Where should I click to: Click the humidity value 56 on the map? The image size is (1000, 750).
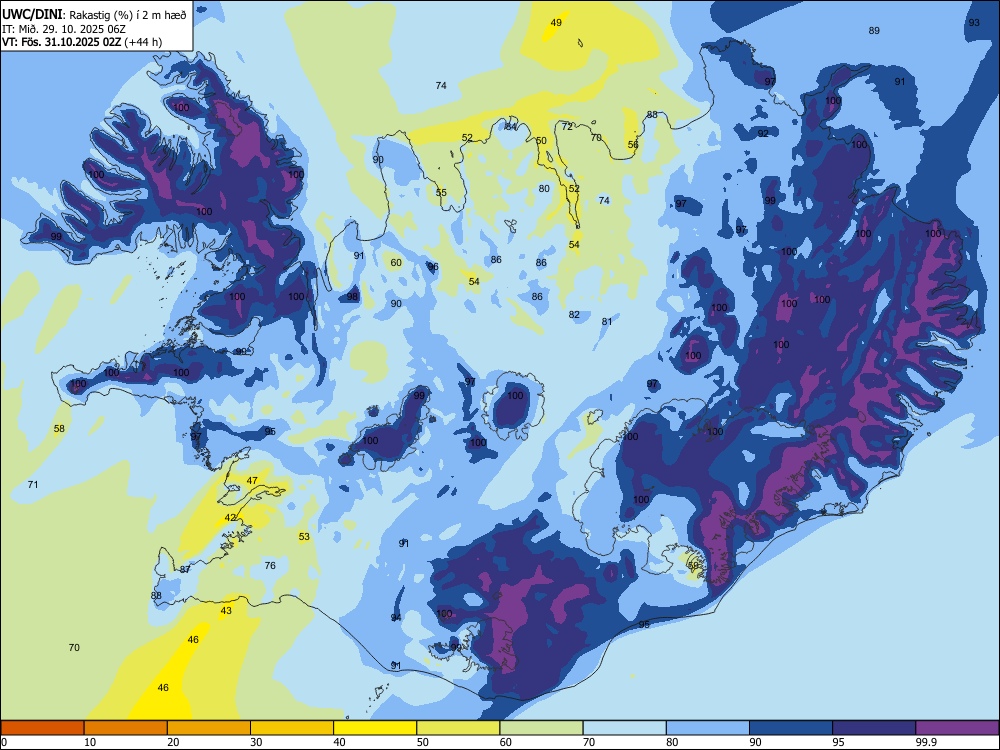tap(633, 145)
